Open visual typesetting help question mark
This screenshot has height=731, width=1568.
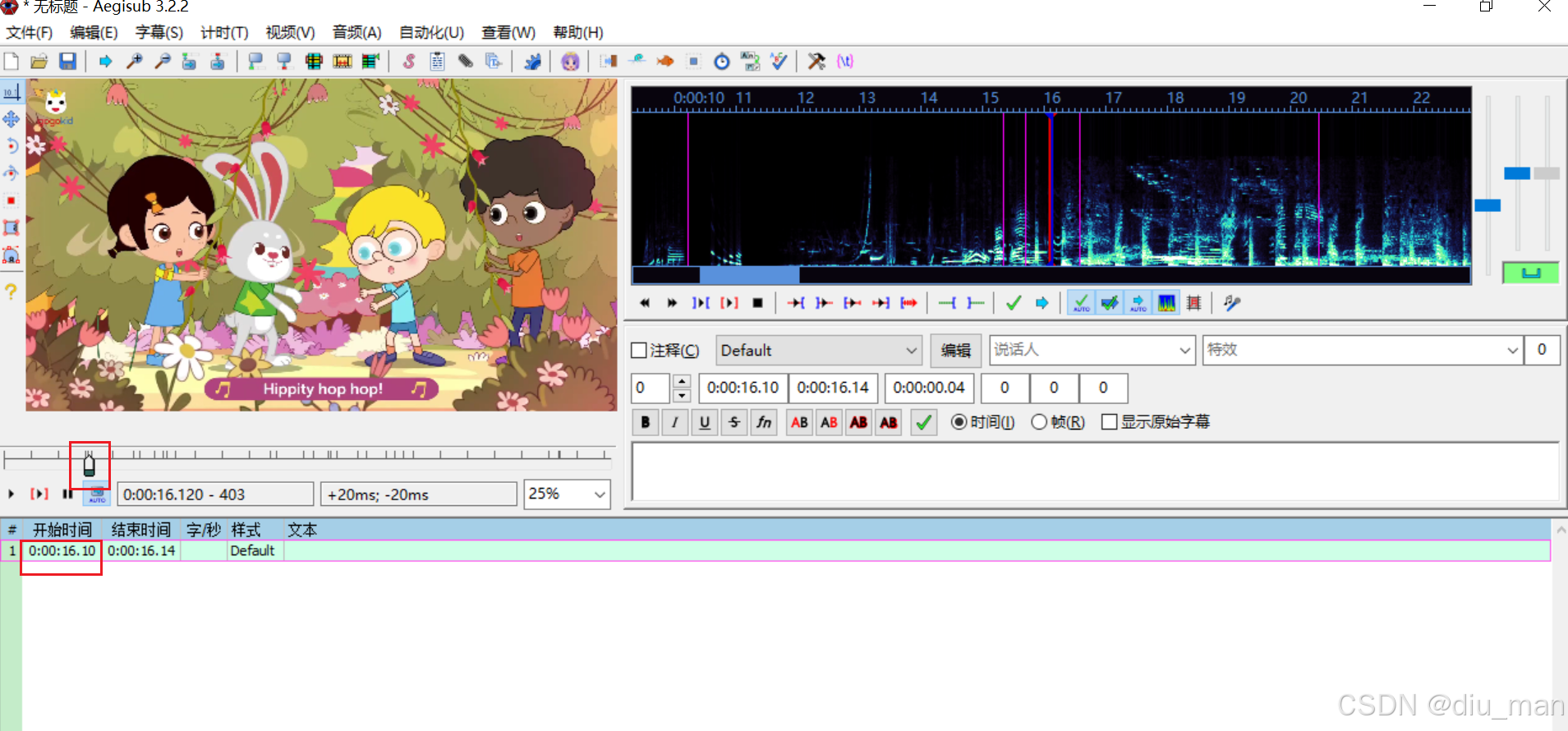(x=11, y=291)
